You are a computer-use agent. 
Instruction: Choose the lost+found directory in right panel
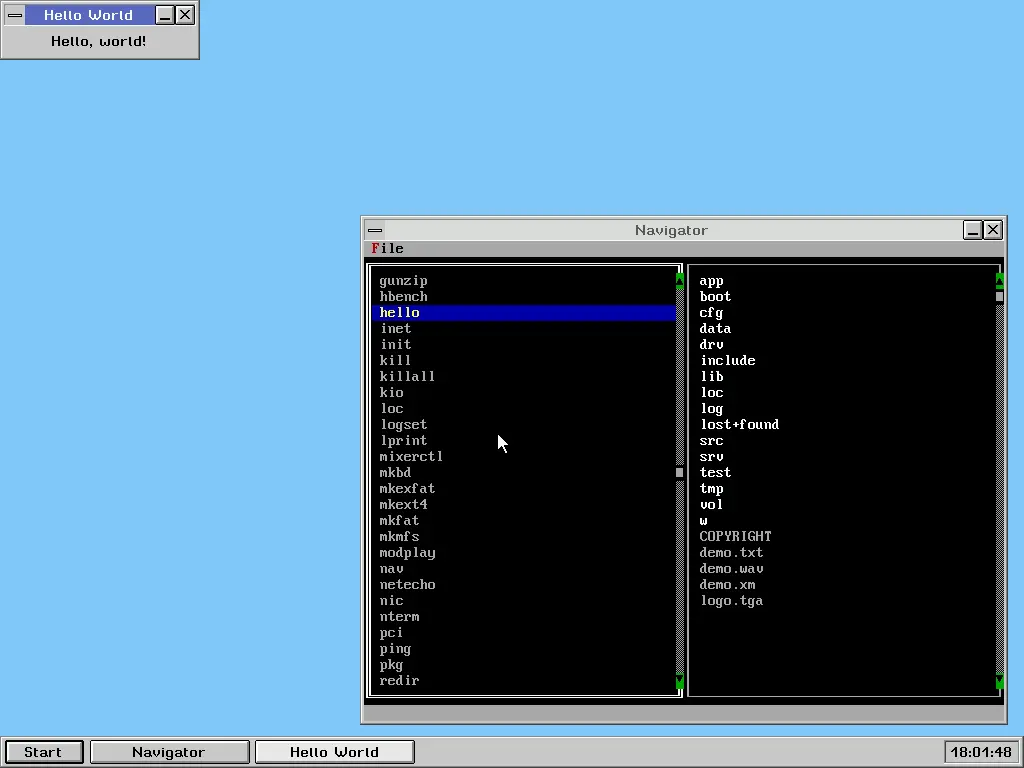click(739, 424)
